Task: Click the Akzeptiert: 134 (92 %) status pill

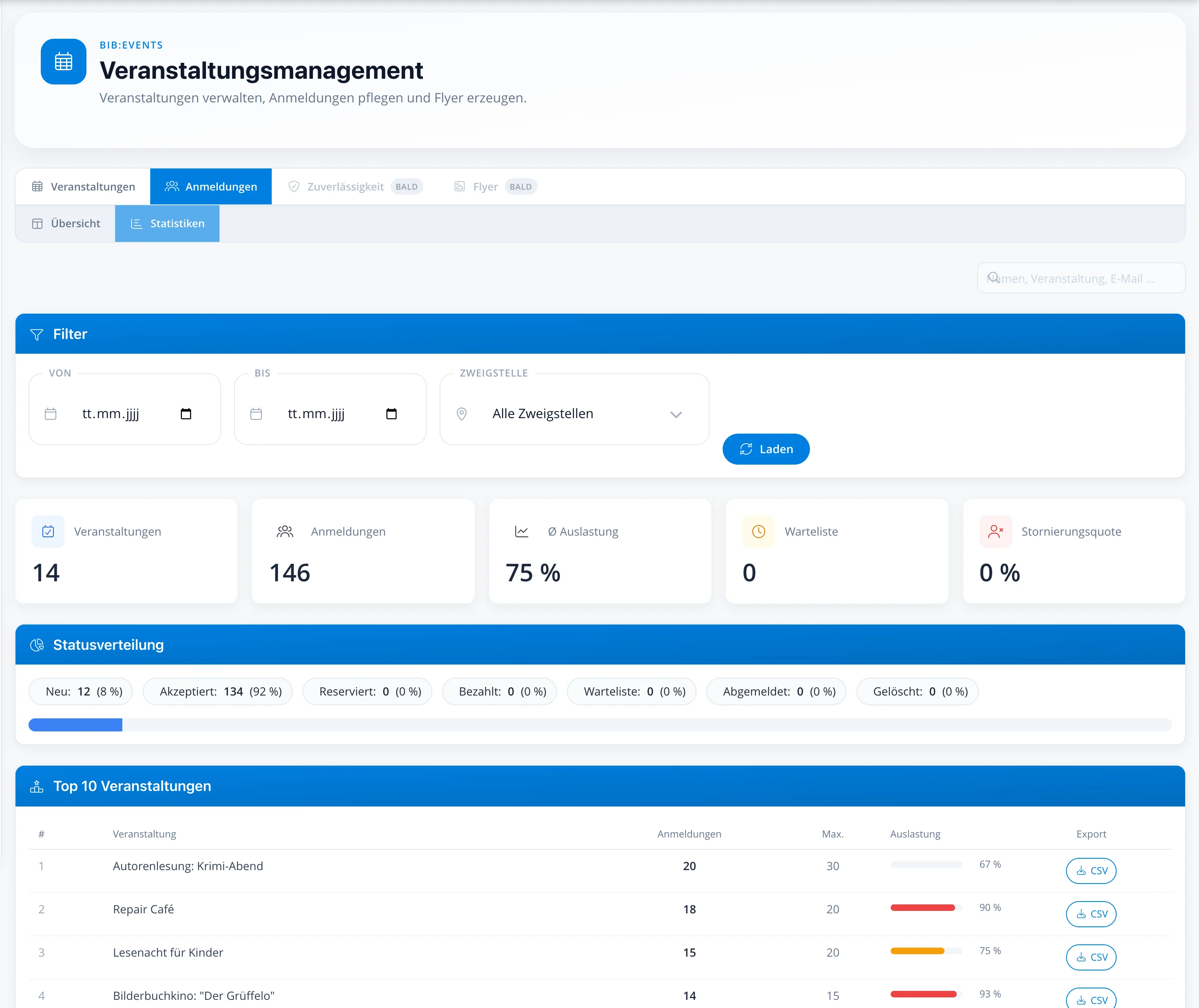Action: 217,691
